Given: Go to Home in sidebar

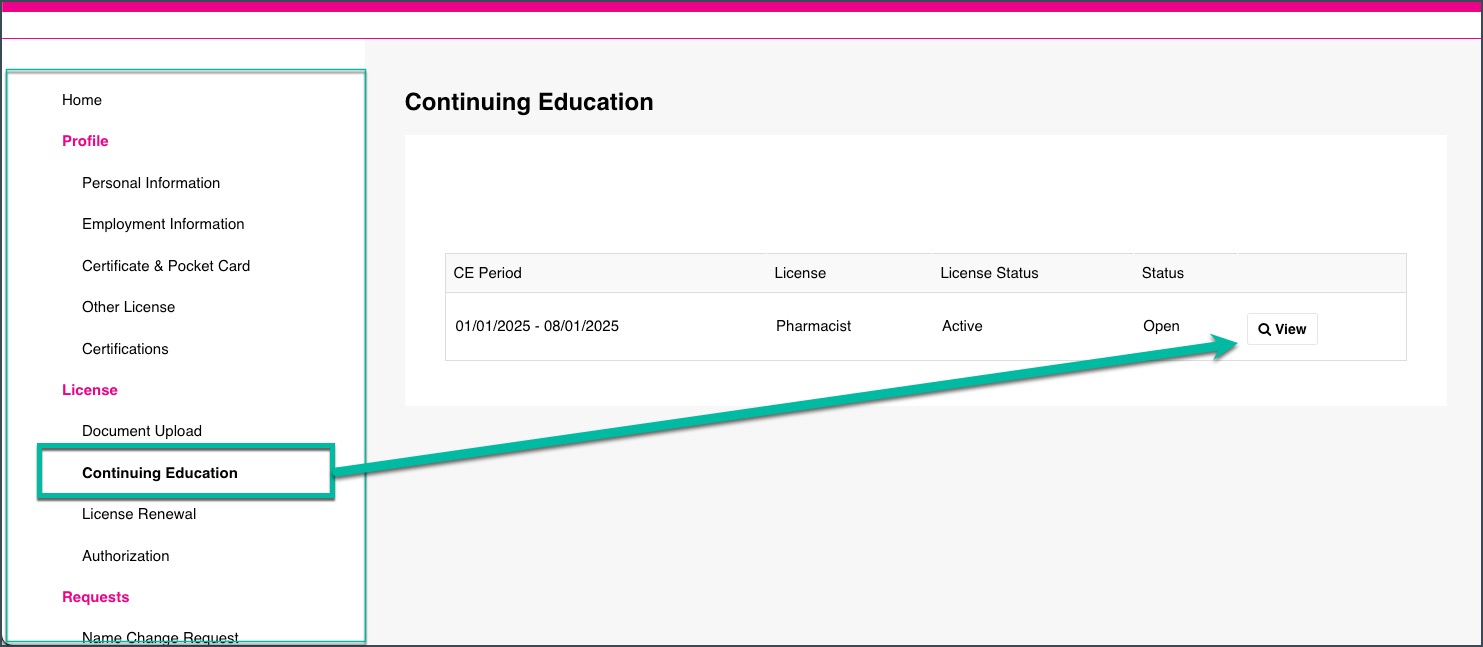Looking at the screenshot, I should click(x=82, y=100).
